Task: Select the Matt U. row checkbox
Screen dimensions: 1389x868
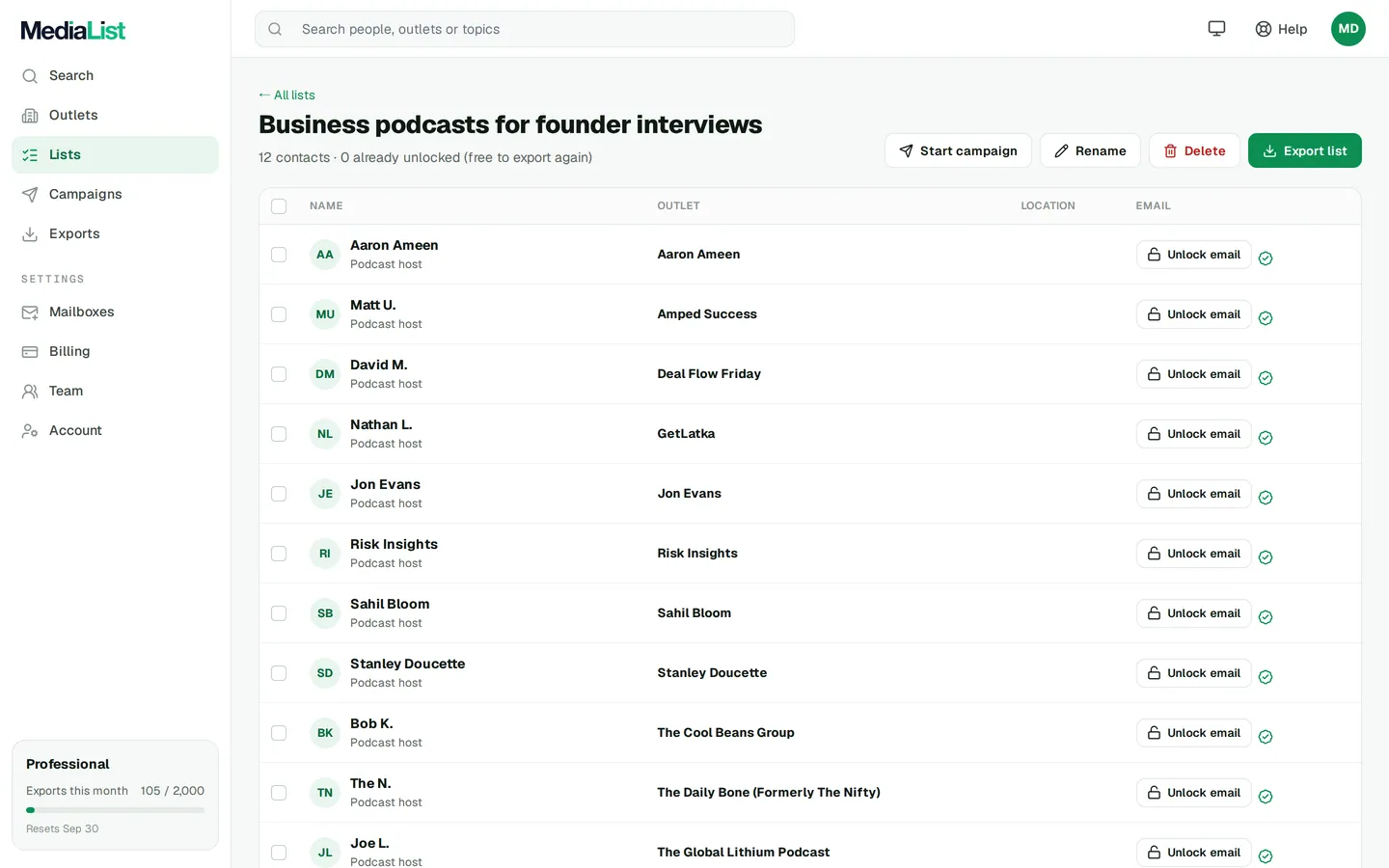Action: 279,314
